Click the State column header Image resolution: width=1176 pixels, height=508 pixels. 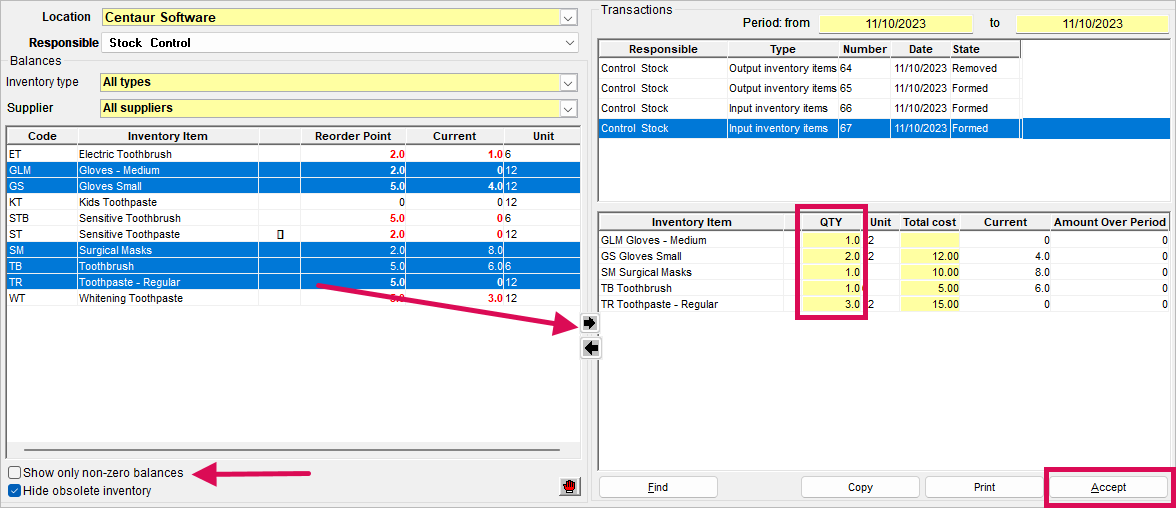click(x=986, y=50)
